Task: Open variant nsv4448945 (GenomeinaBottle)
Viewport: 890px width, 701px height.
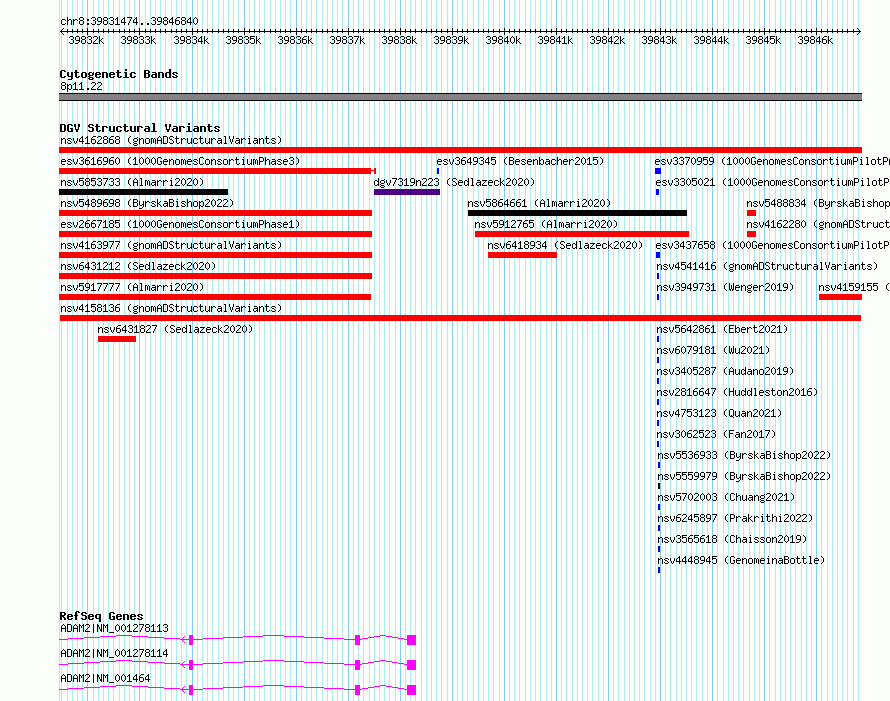Action: pyautogui.click(x=741, y=560)
